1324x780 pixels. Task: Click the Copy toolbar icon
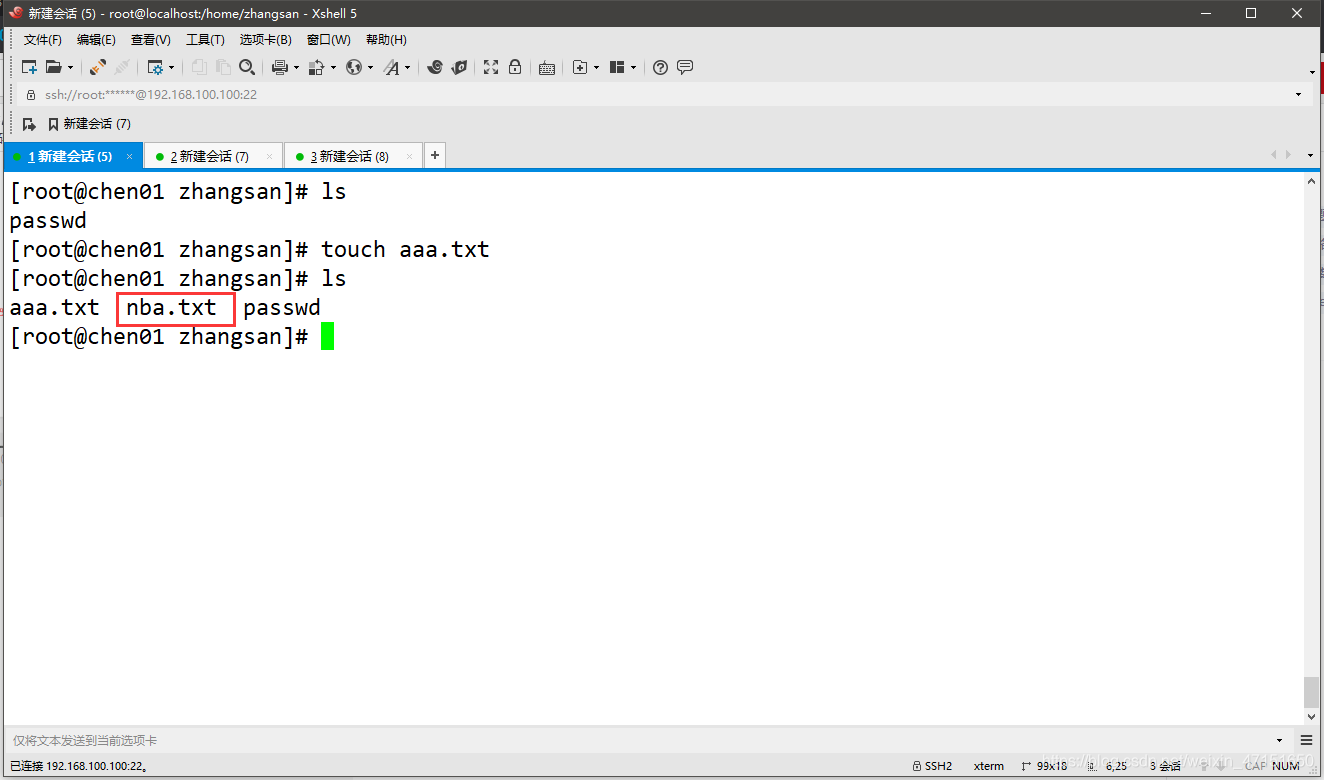pyautogui.click(x=199, y=67)
